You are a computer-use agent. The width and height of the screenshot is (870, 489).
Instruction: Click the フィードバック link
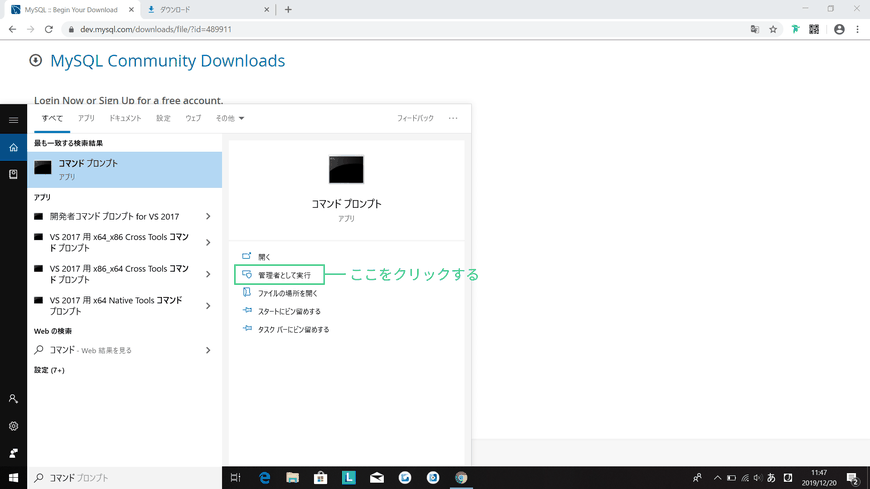[415, 118]
